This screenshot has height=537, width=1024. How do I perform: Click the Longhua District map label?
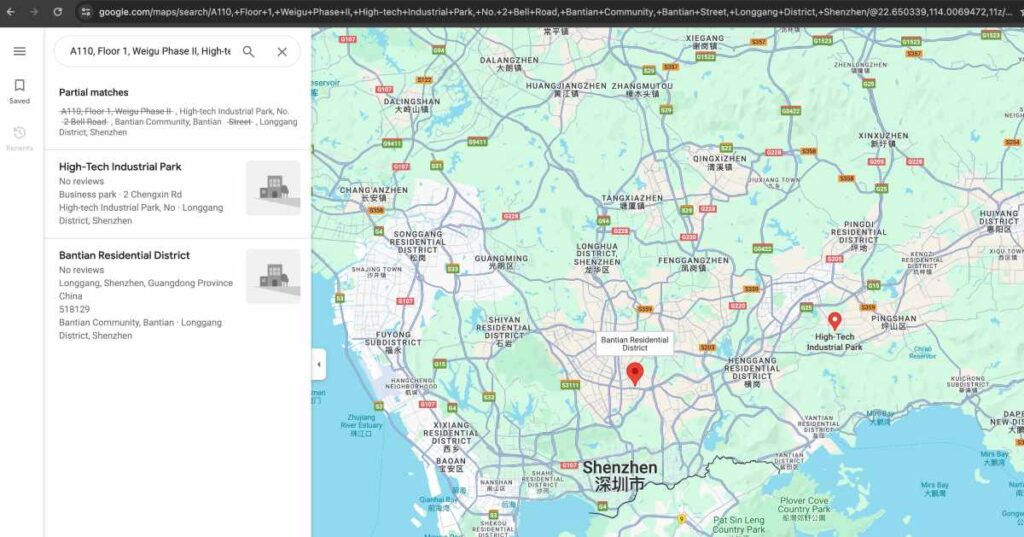pos(597,258)
